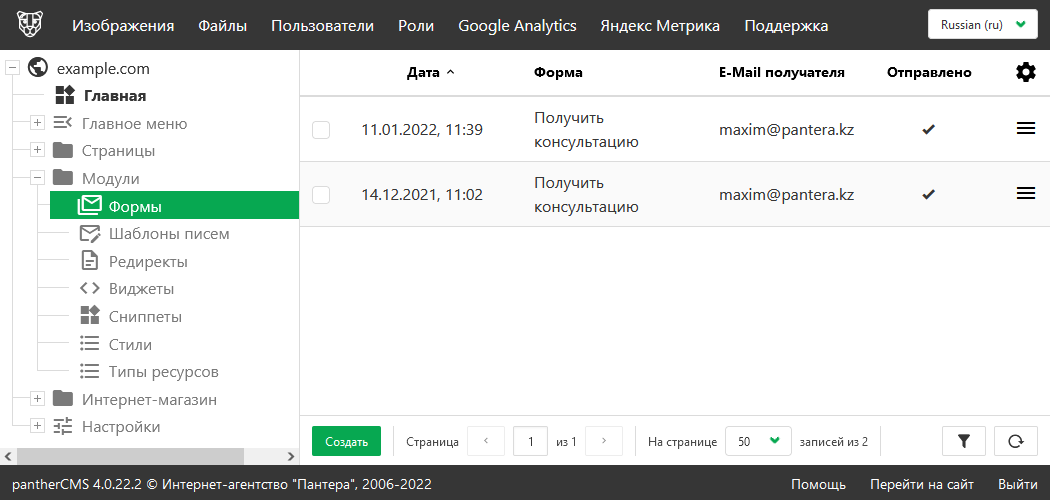
Task: Click the sidebar horizontal scrollbar
Action: [x=140, y=456]
